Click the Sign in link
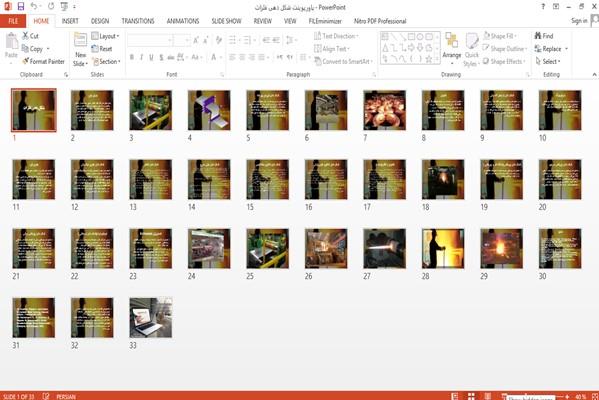Image resolution: width=599 pixels, height=400 pixels. pyautogui.click(x=579, y=21)
